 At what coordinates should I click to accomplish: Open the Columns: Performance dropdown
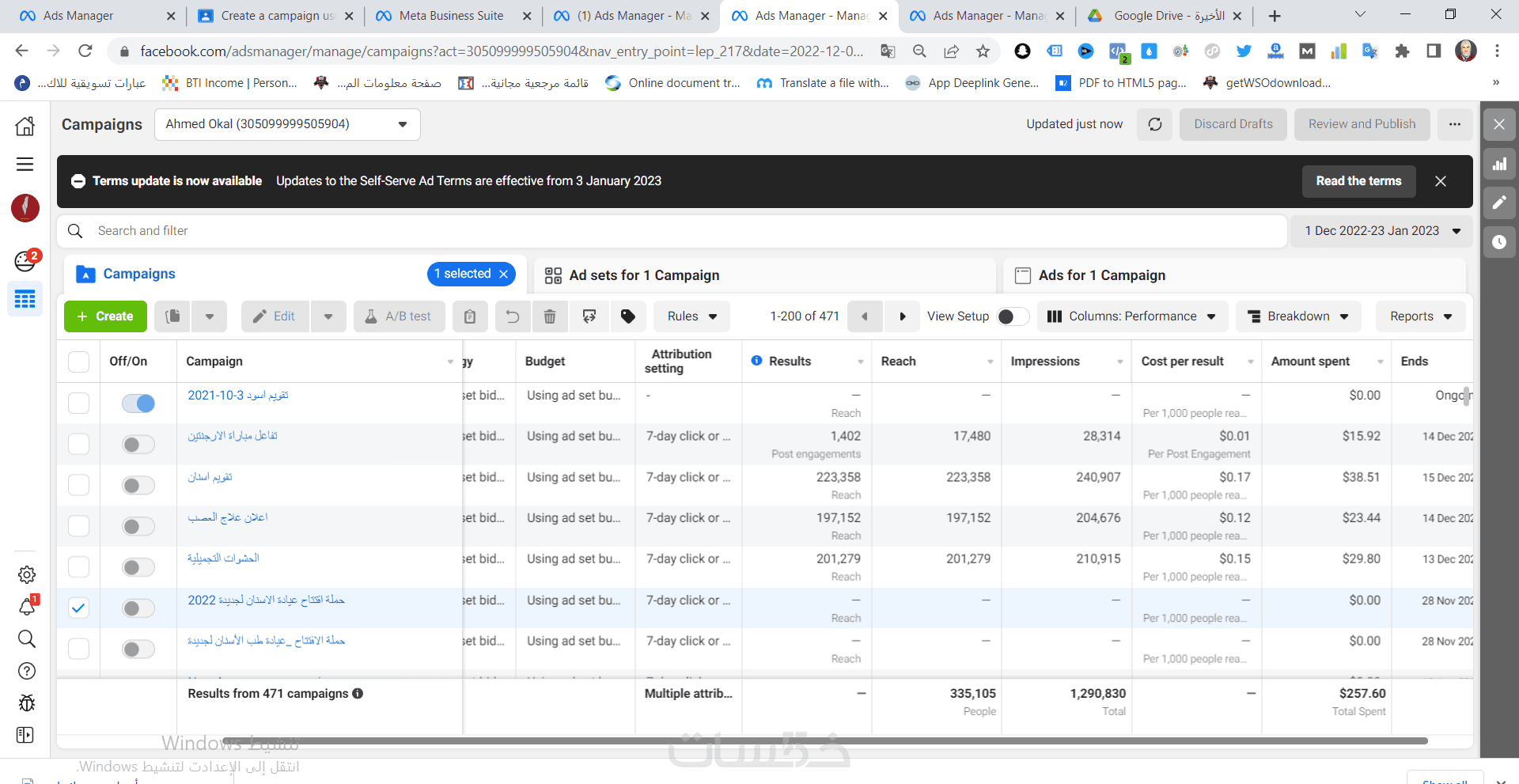click(x=1132, y=316)
